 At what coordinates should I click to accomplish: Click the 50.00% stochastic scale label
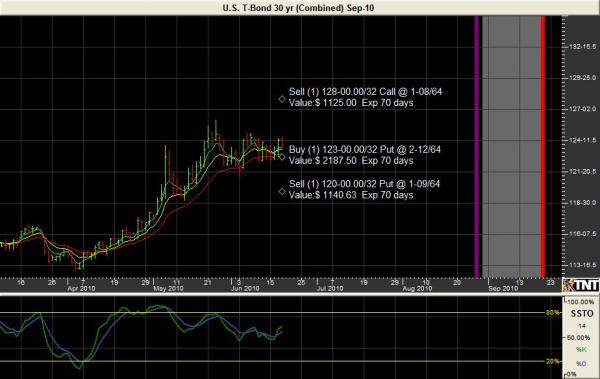pyautogui.click(x=578, y=338)
